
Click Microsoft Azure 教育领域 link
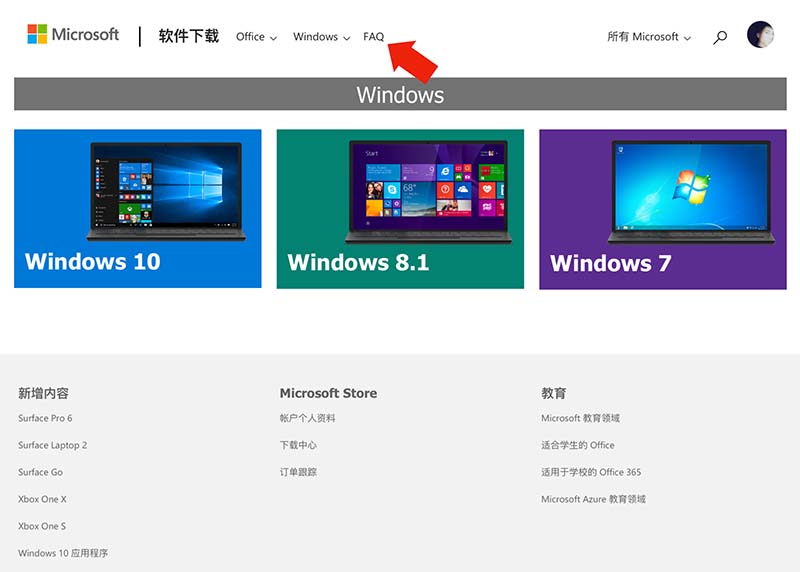pyautogui.click(x=593, y=499)
